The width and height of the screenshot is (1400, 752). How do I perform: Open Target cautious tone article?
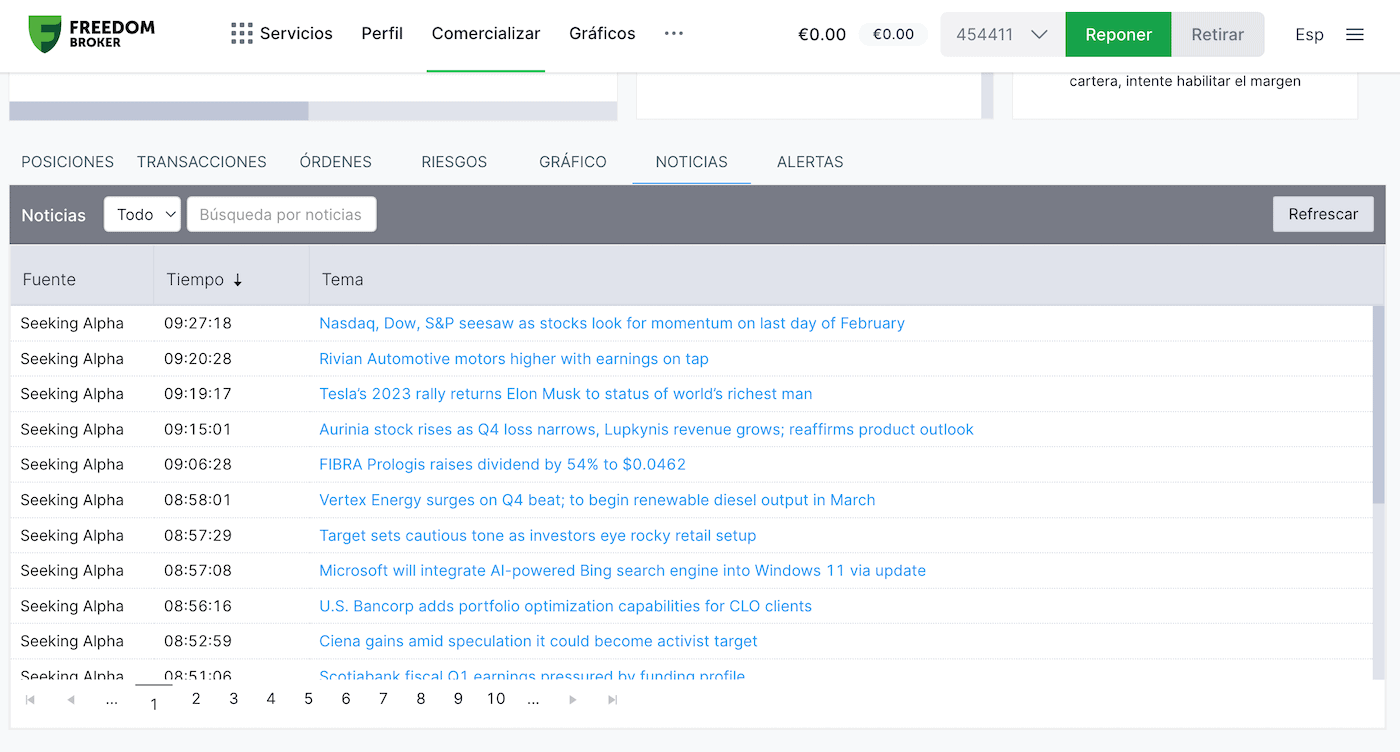click(x=538, y=535)
